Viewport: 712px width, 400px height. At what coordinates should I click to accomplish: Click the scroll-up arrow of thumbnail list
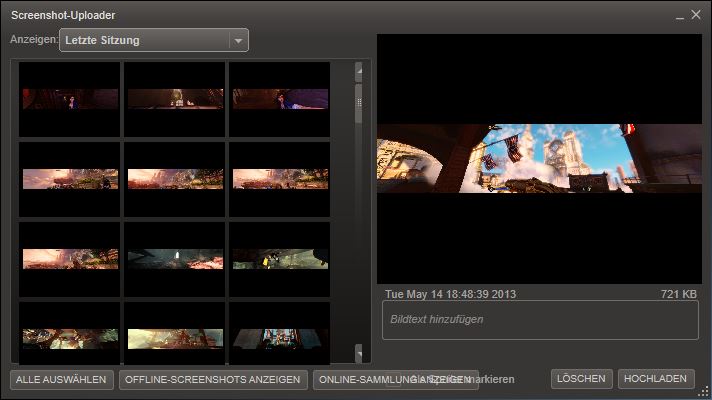359,72
